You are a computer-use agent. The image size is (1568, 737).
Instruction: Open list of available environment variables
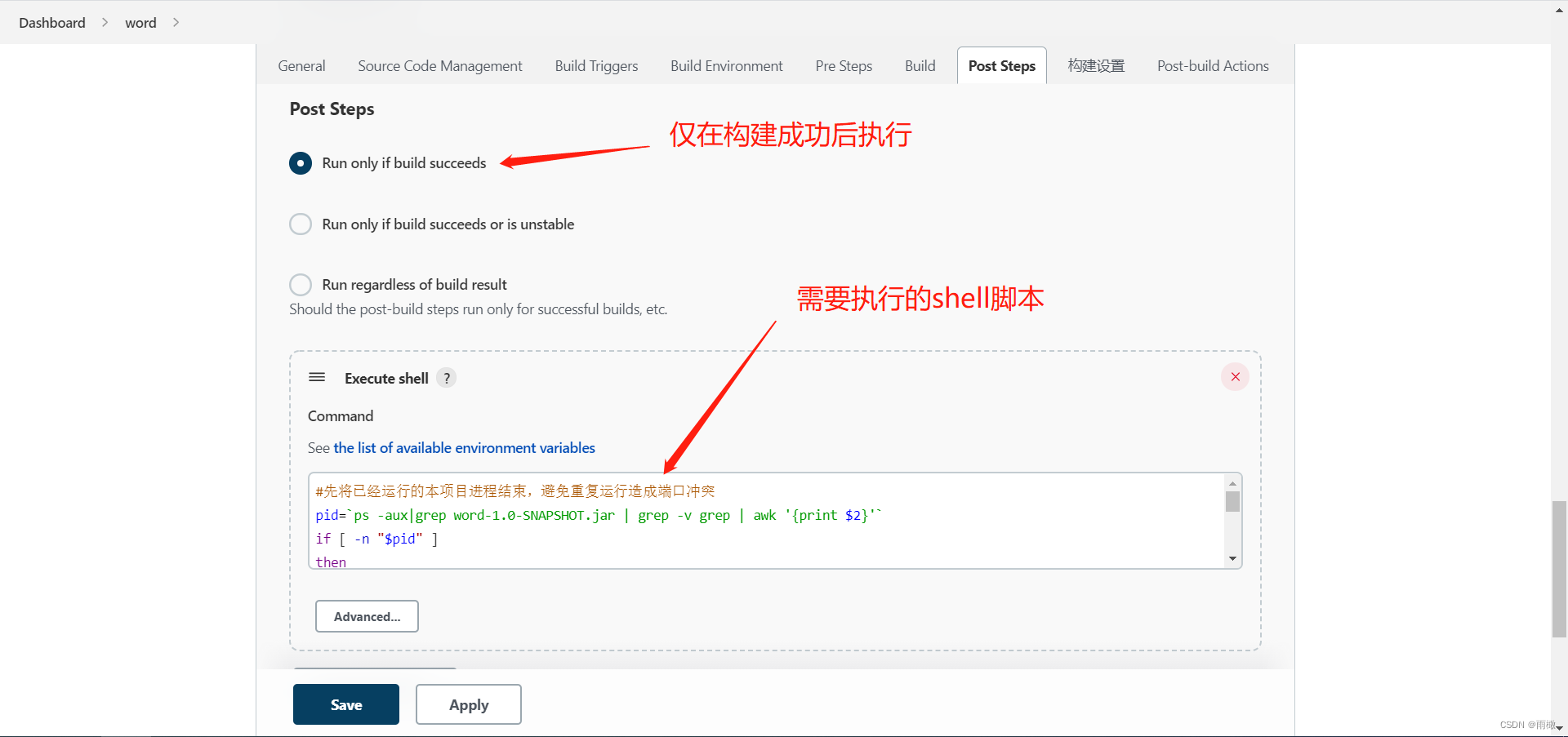pyautogui.click(x=464, y=448)
